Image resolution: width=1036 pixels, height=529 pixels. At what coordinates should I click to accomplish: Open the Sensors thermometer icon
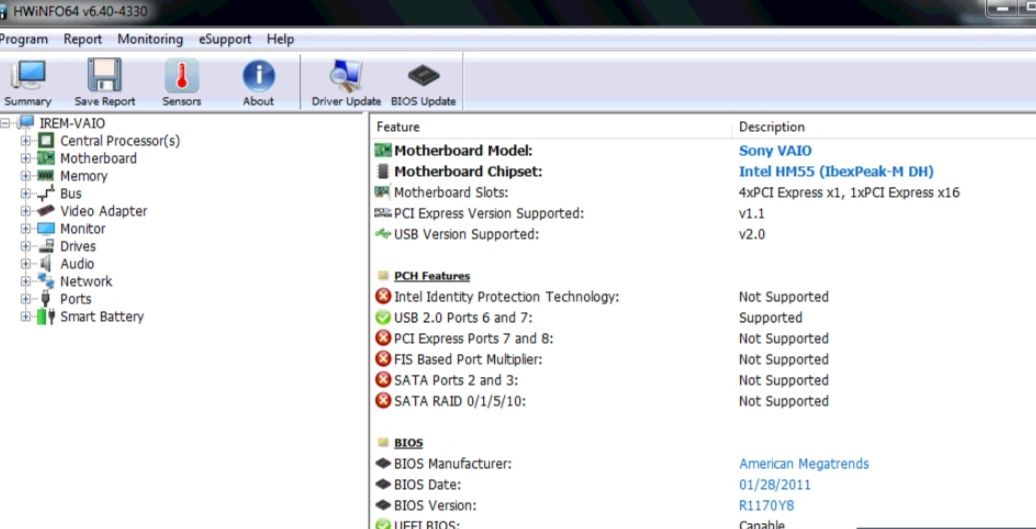point(182,75)
